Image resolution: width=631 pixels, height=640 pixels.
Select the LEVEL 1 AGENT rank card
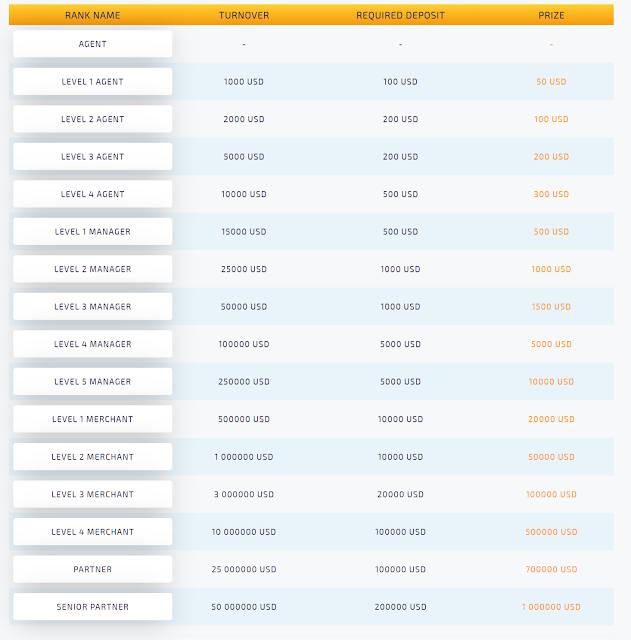click(93, 81)
